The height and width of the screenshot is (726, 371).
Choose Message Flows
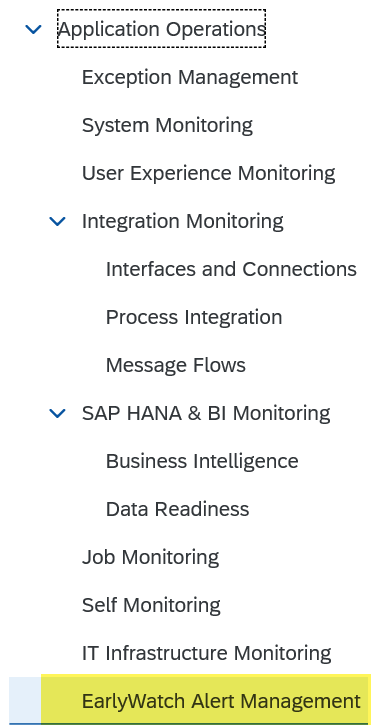(x=176, y=365)
